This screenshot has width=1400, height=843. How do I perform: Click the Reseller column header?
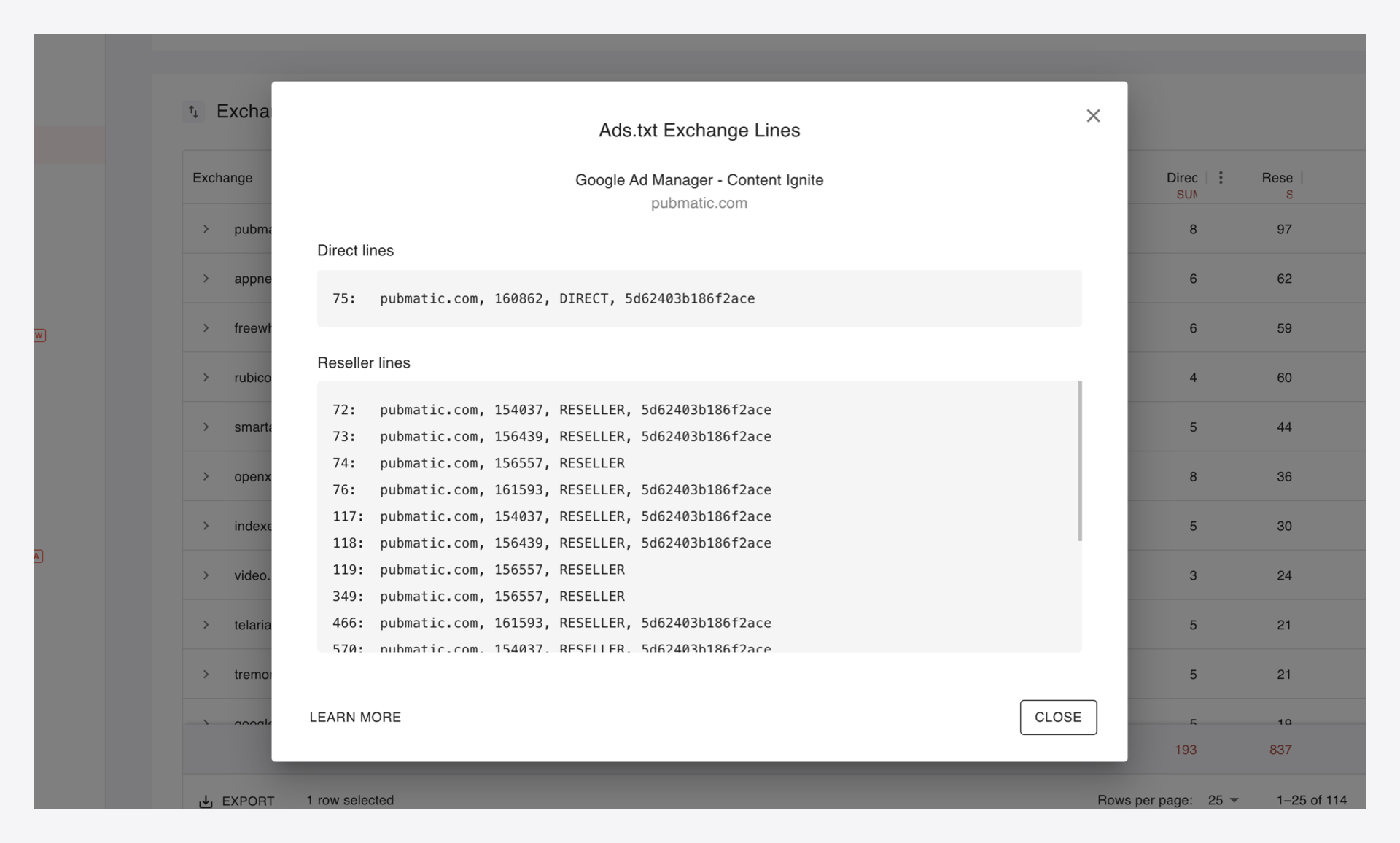[1277, 177]
